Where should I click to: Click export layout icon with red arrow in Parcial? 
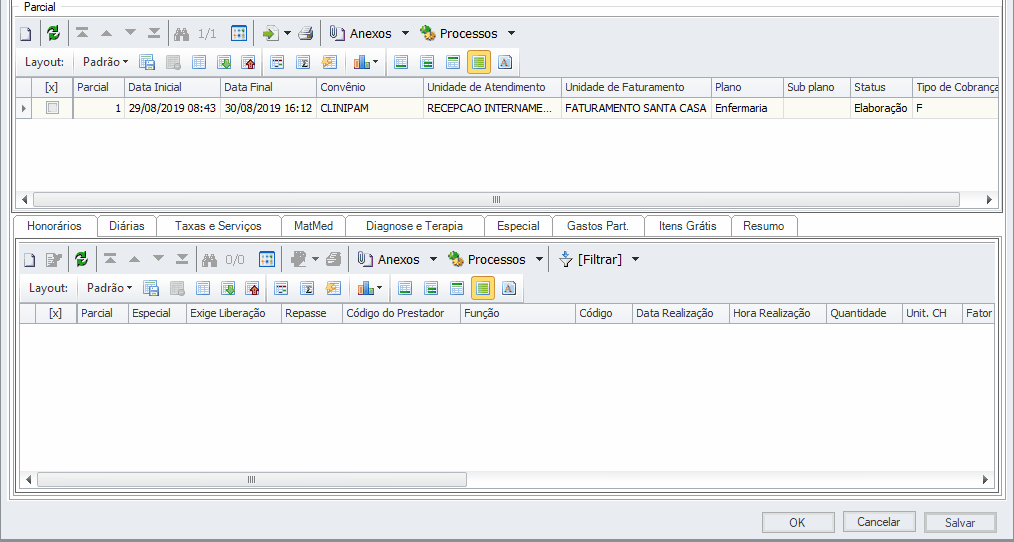tap(248, 62)
